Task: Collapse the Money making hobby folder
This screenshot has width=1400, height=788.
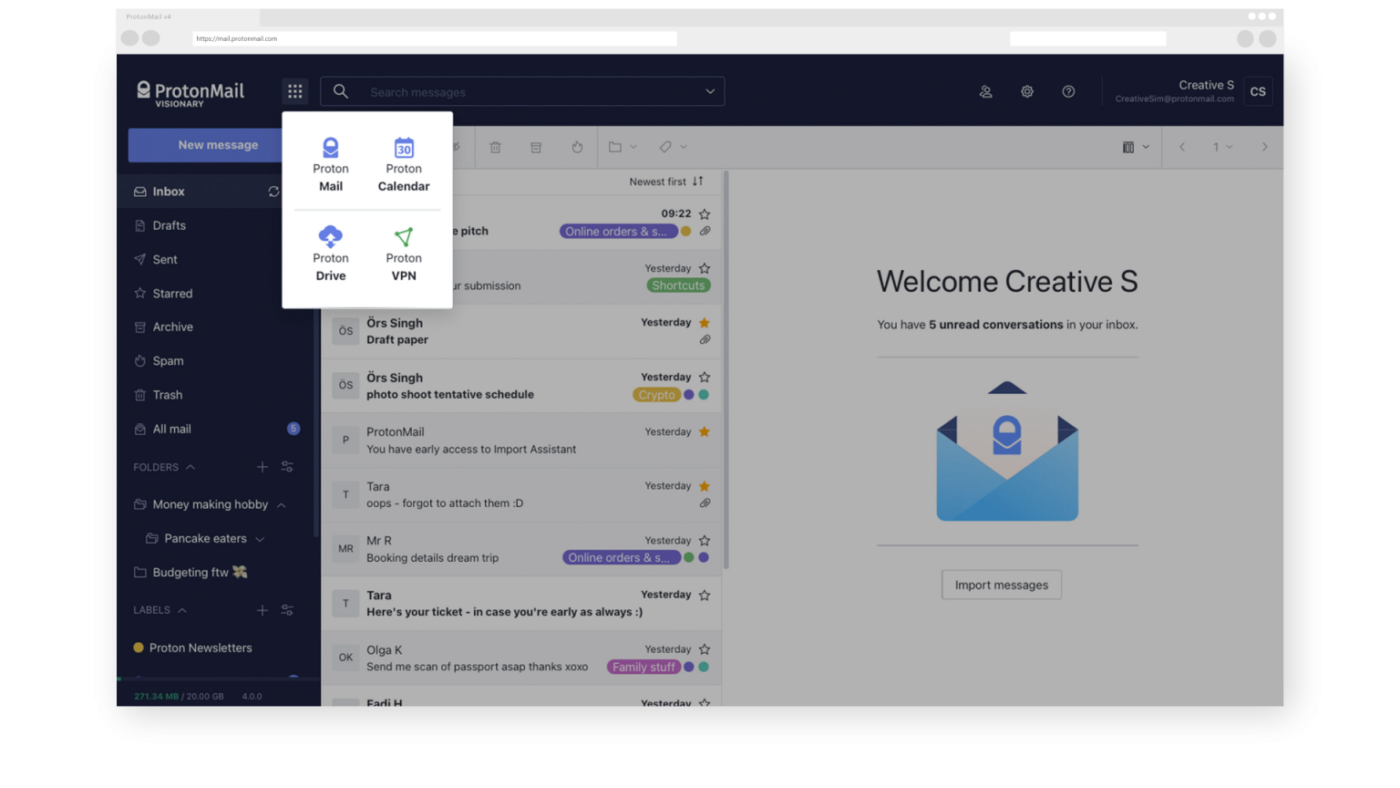Action: point(281,505)
